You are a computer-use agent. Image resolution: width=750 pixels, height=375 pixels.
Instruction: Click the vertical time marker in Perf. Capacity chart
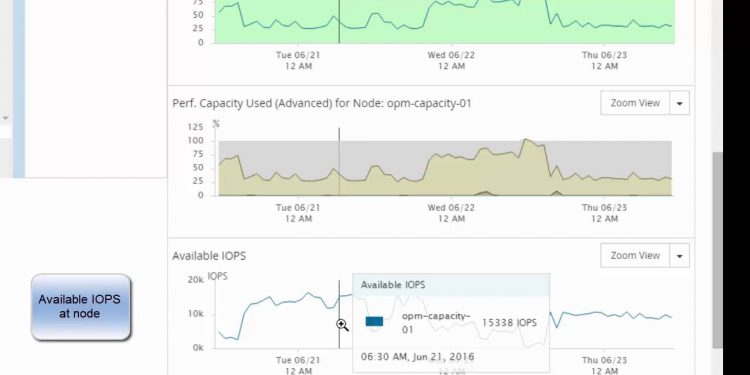[x=339, y=162]
